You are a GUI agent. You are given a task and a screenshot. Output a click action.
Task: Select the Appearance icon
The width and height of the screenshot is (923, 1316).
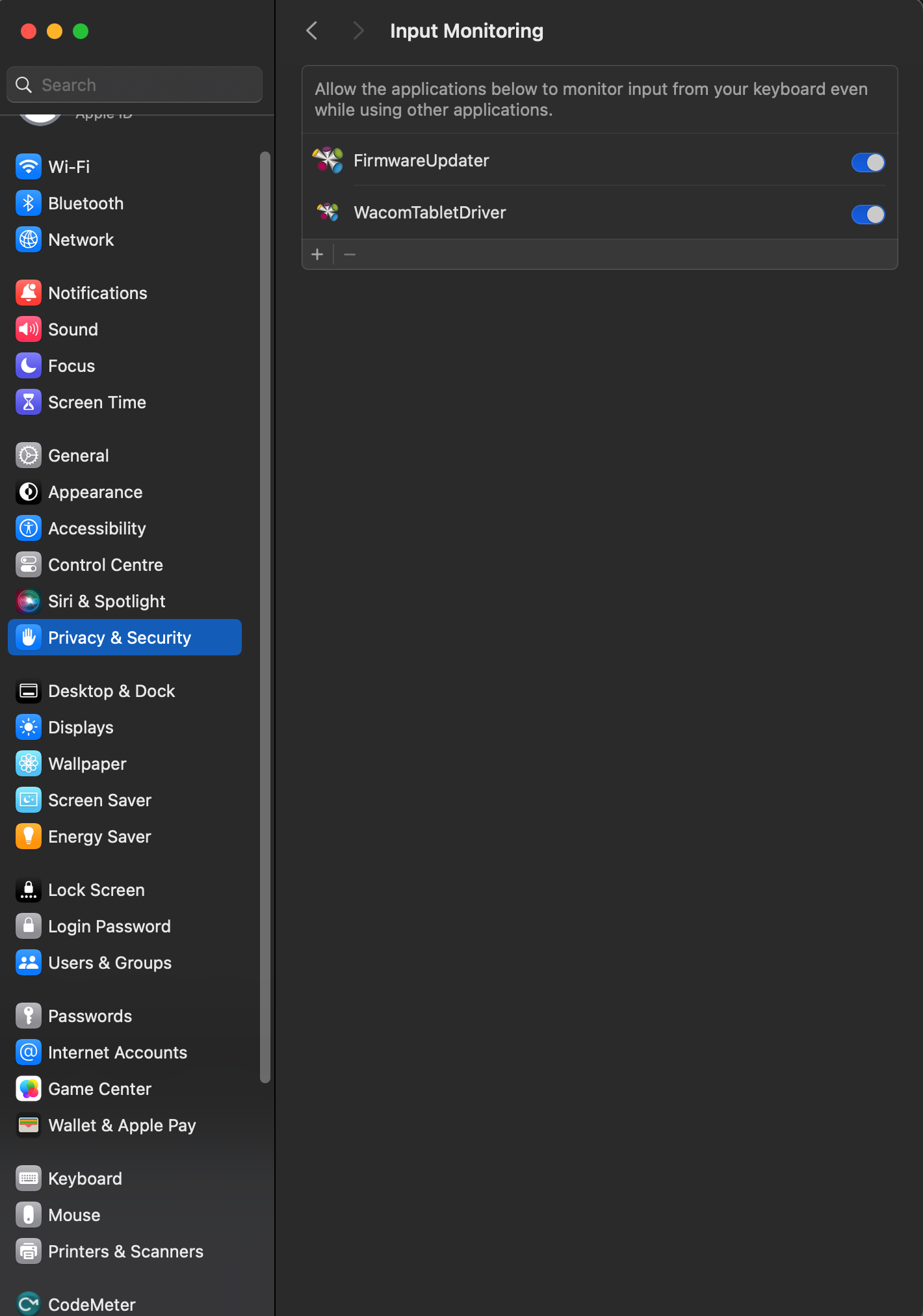[x=29, y=492]
